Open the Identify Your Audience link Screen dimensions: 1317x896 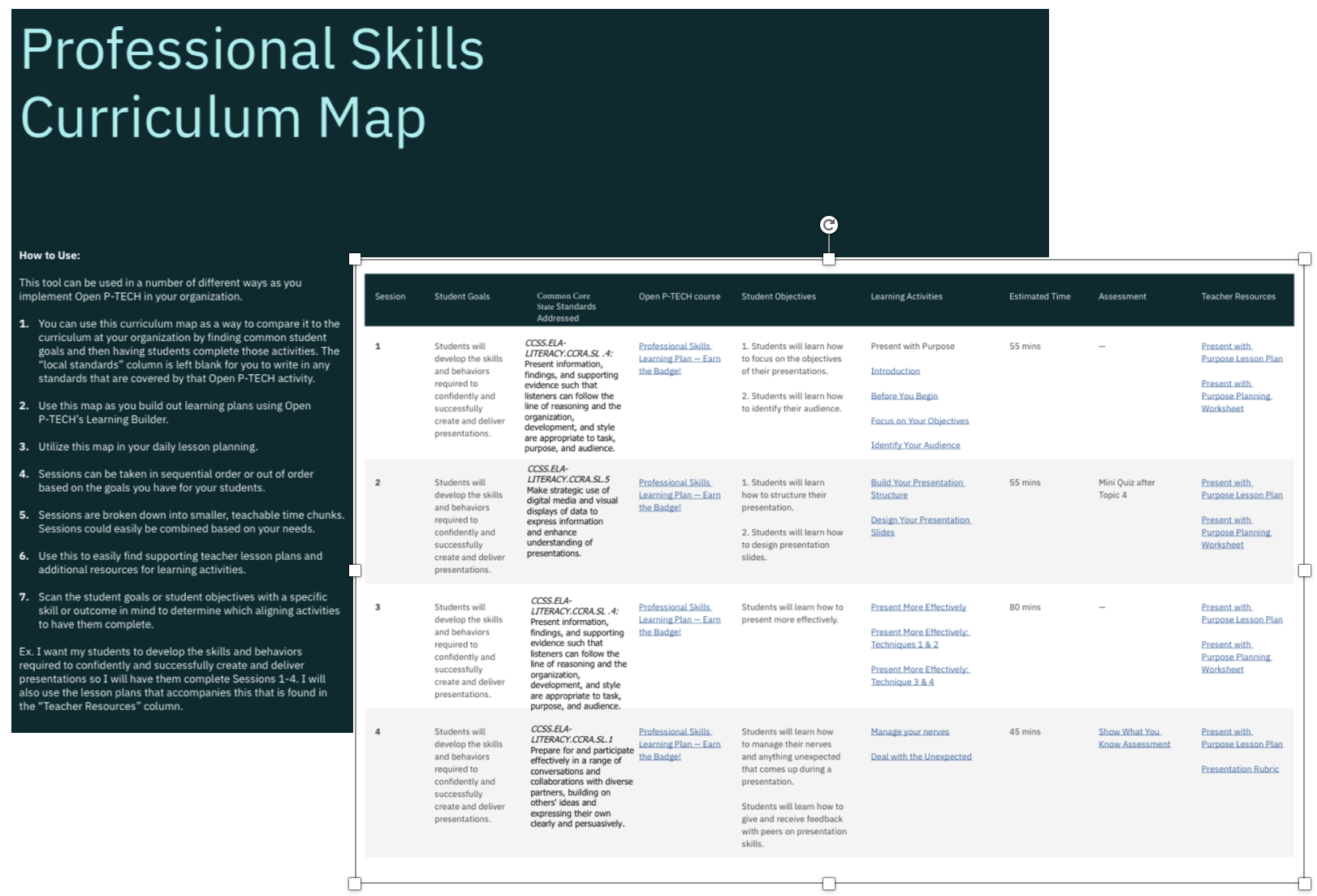915,446
